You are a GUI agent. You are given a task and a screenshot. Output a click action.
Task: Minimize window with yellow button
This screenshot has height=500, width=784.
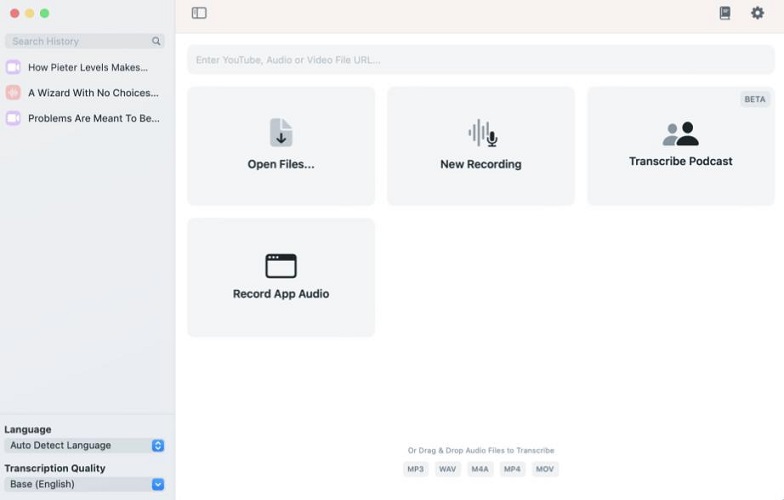point(30,14)
